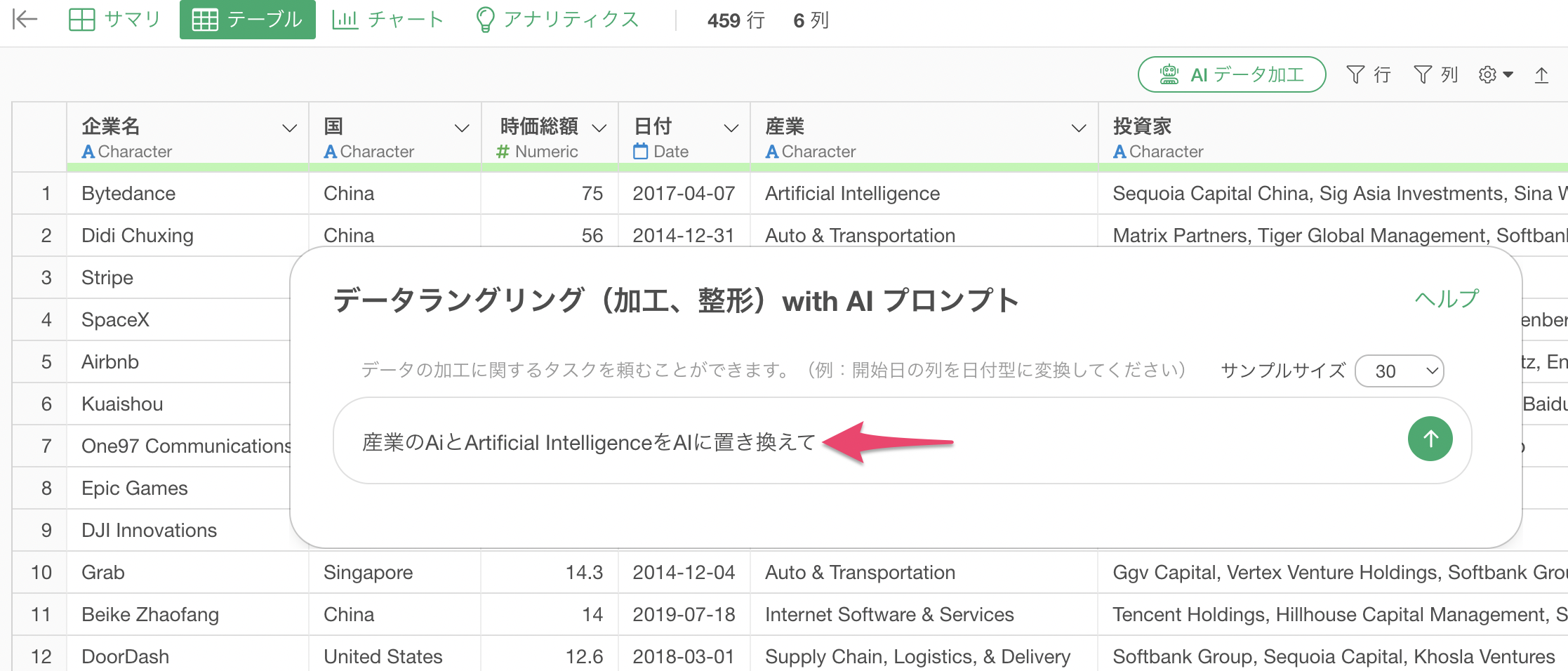Open the 日付 column menu chevron

731,128
